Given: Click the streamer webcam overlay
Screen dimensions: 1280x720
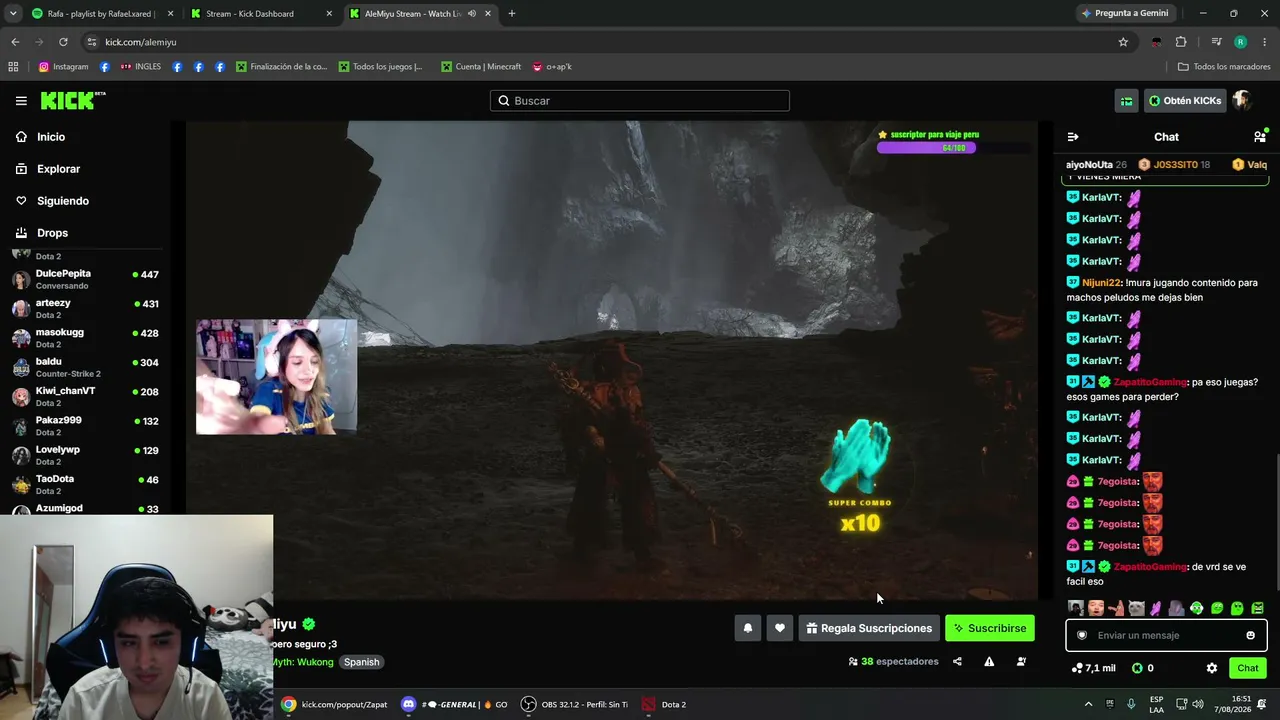Looking at the screenshot, I should [276, 377].
